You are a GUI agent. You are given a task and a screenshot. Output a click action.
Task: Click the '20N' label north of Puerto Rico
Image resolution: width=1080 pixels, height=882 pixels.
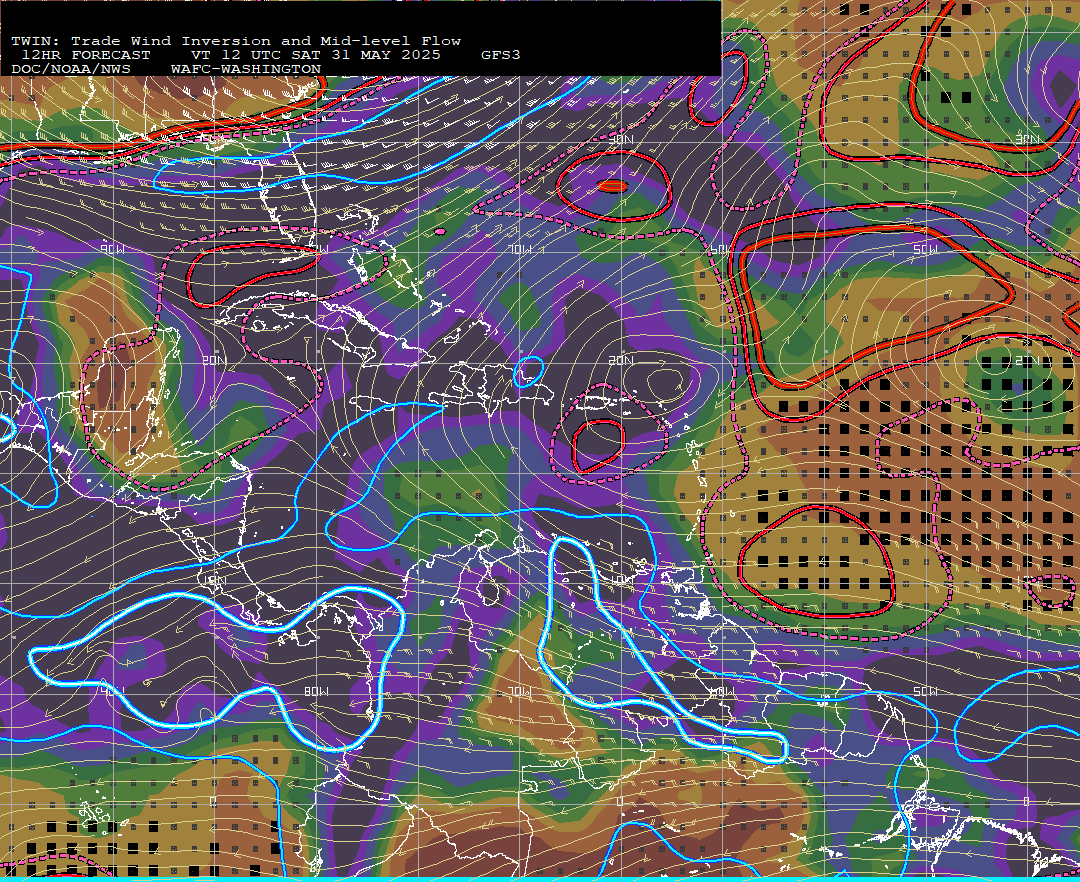[x=621, y=360]
